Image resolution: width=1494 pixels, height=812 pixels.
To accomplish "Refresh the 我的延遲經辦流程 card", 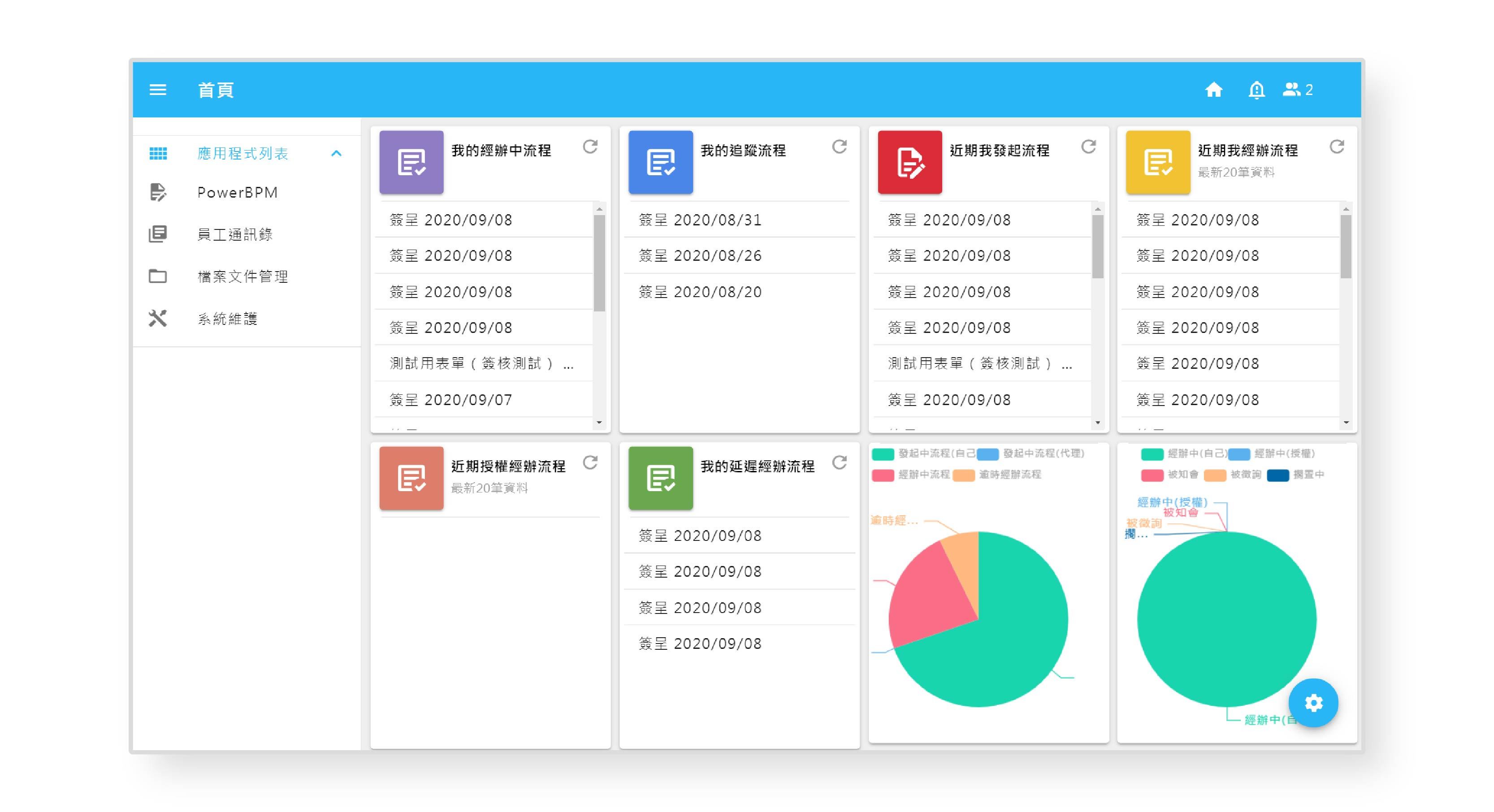I will 839,462.
